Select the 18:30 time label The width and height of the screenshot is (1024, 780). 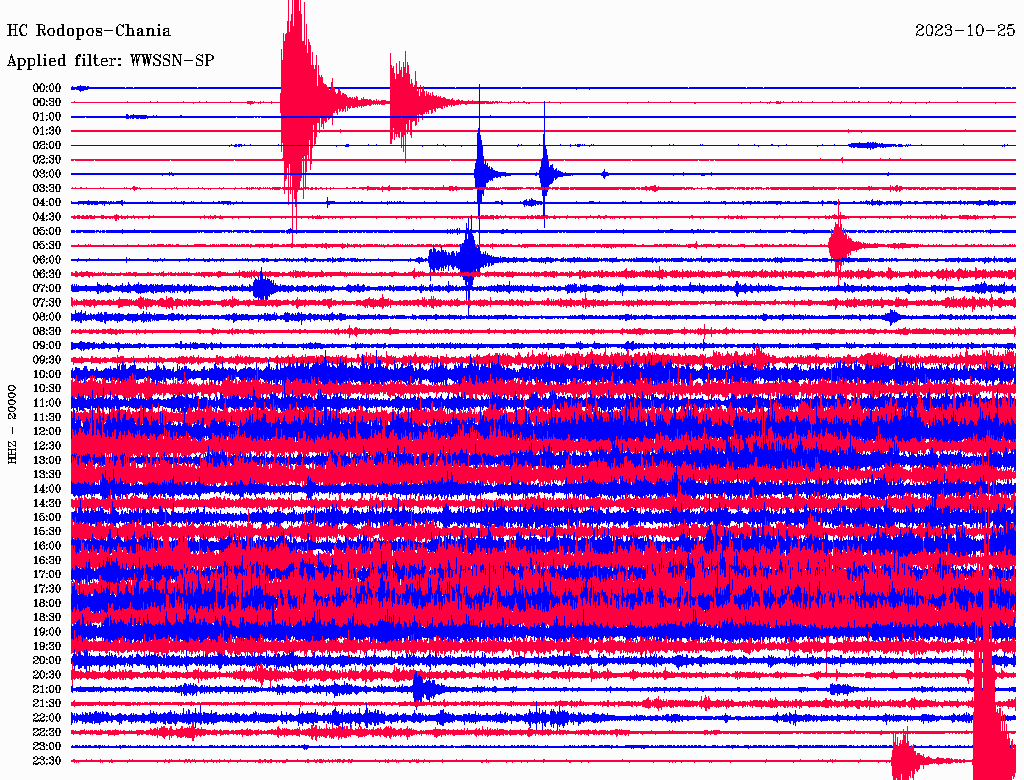pyautogui.click(x=47, y=617)
